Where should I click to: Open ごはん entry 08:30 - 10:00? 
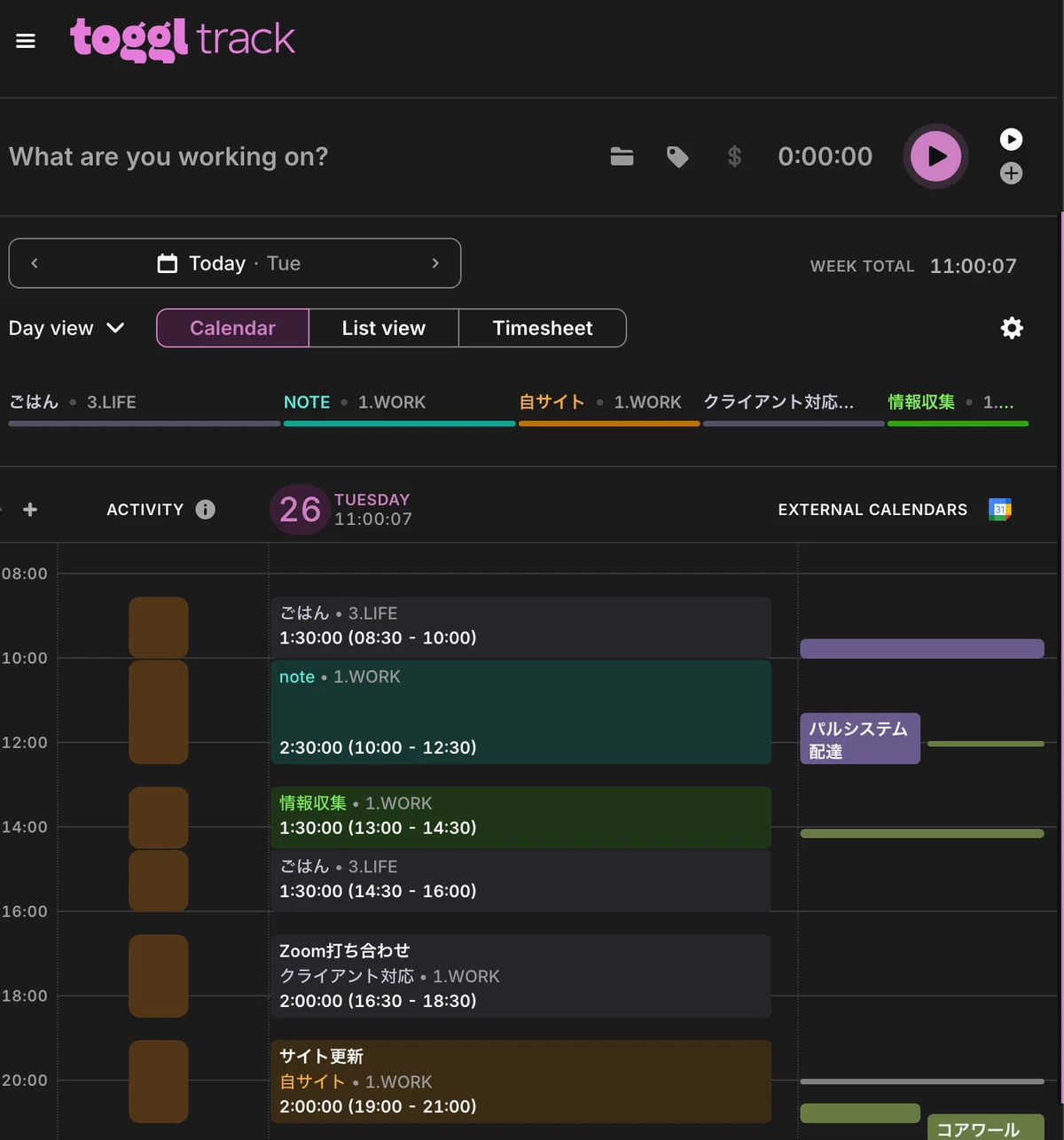[520, 627]
